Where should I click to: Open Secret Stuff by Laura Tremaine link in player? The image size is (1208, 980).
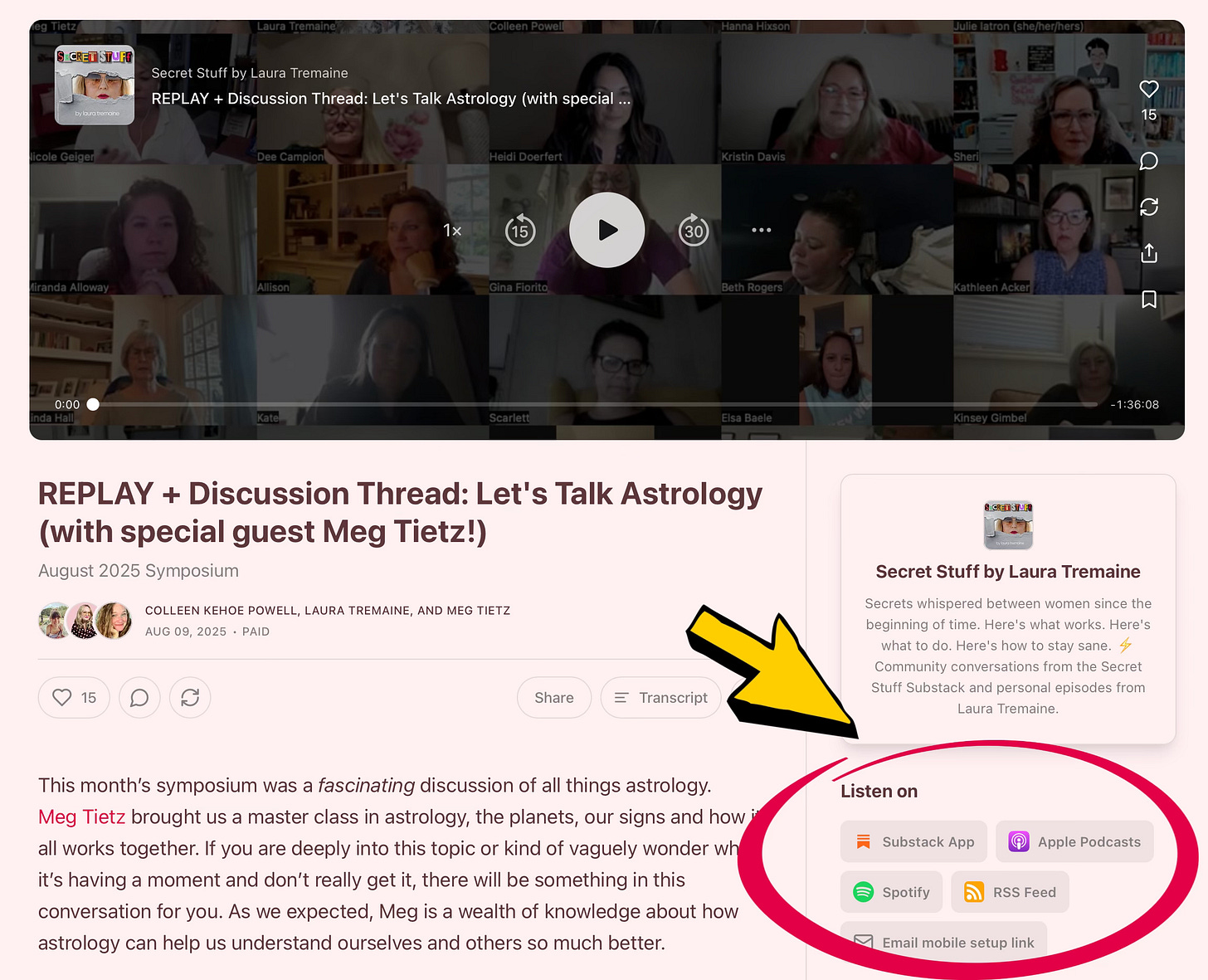pos(250,73)
